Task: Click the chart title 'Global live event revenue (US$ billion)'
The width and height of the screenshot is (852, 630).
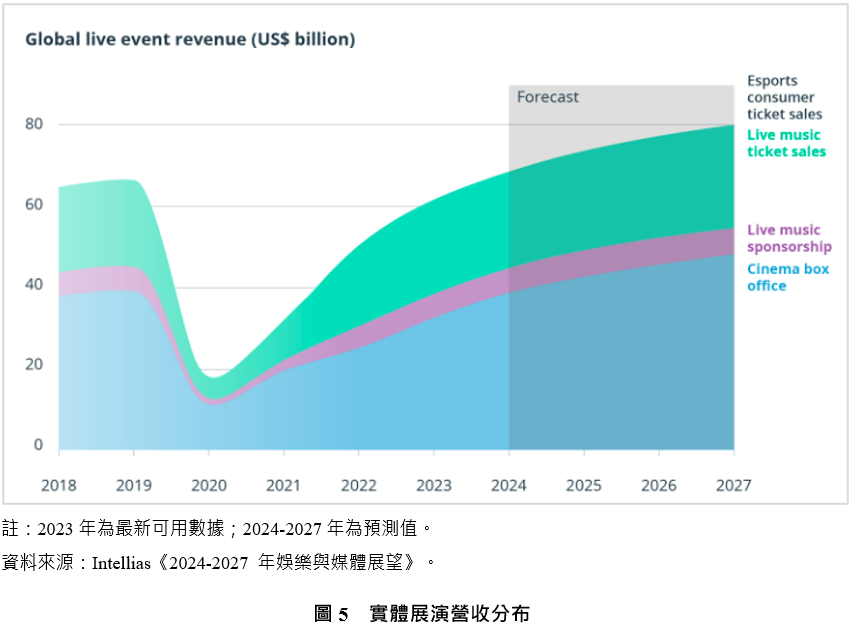Action: click(190, 40)
